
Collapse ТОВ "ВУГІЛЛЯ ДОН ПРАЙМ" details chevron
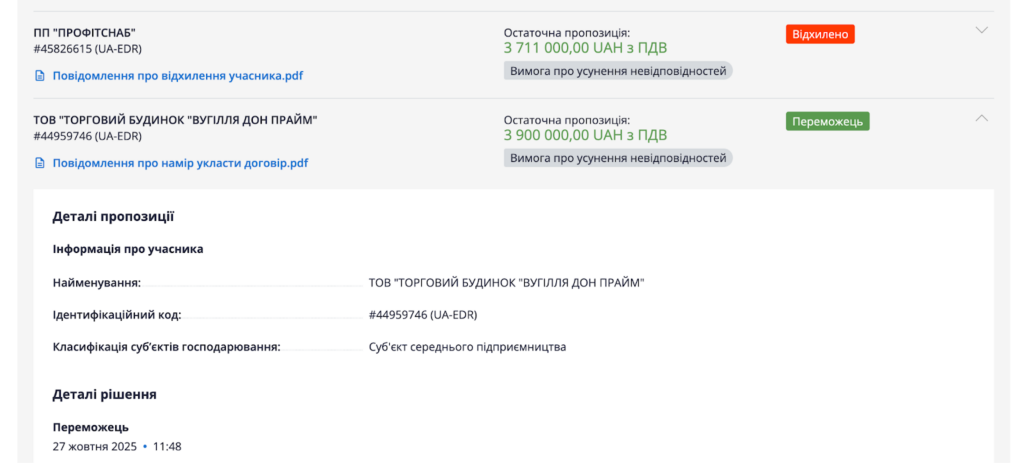[981, 118]
